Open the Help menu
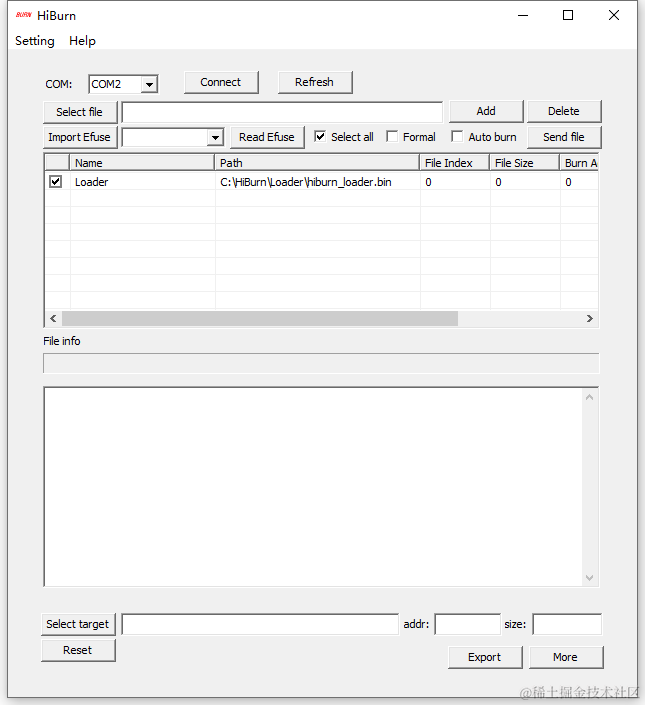 82,41
